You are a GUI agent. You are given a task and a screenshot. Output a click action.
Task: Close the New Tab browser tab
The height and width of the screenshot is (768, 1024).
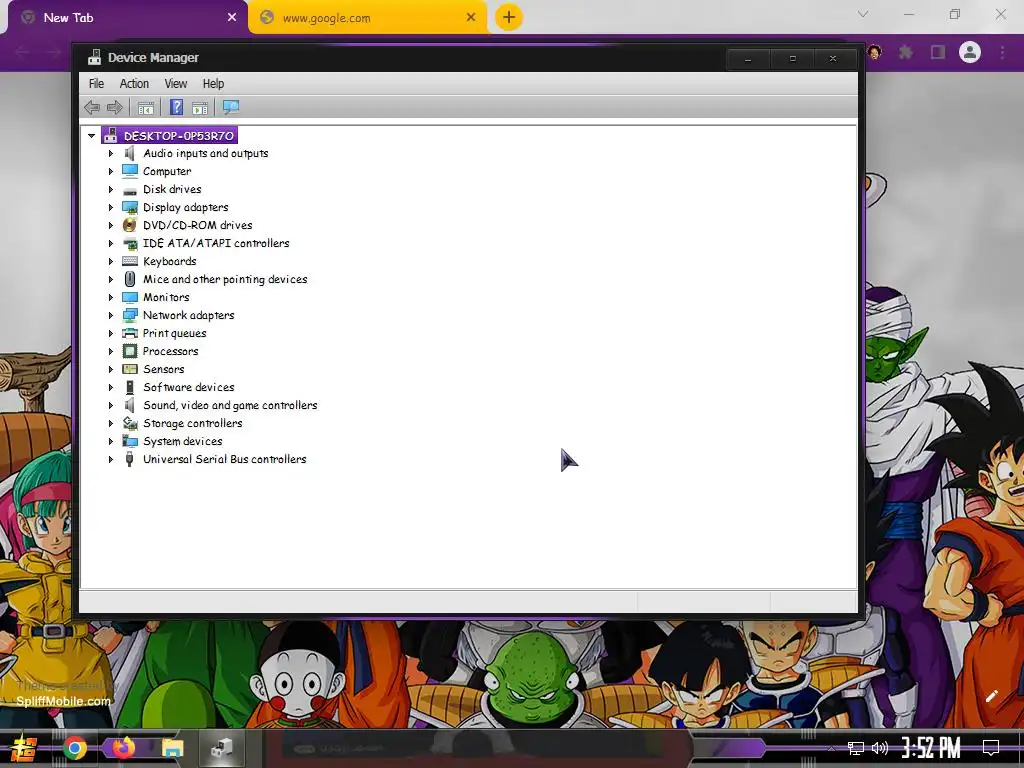click(x=232, y=18)
